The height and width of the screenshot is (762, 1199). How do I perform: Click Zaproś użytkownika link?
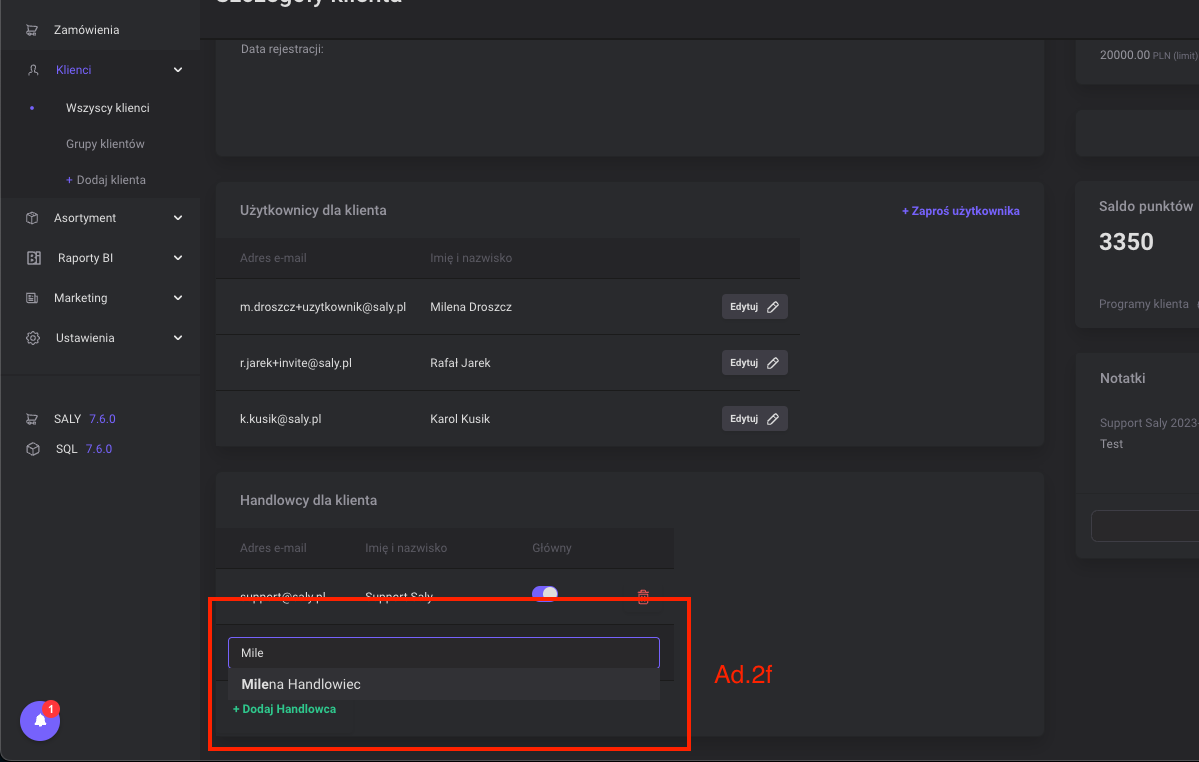[x=960, y=211]
